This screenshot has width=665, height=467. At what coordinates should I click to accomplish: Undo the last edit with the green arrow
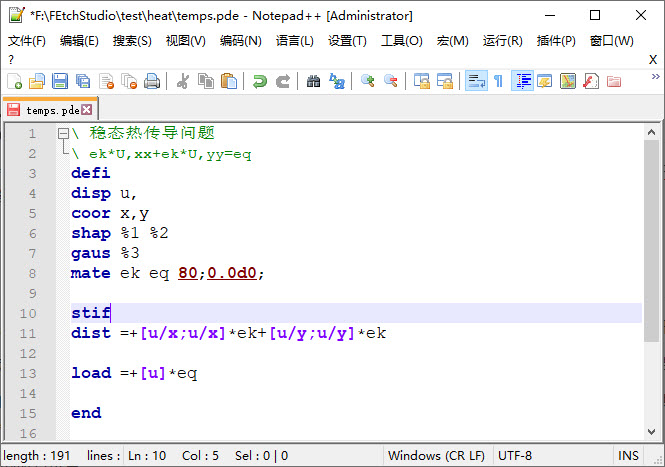coord(260,81)
